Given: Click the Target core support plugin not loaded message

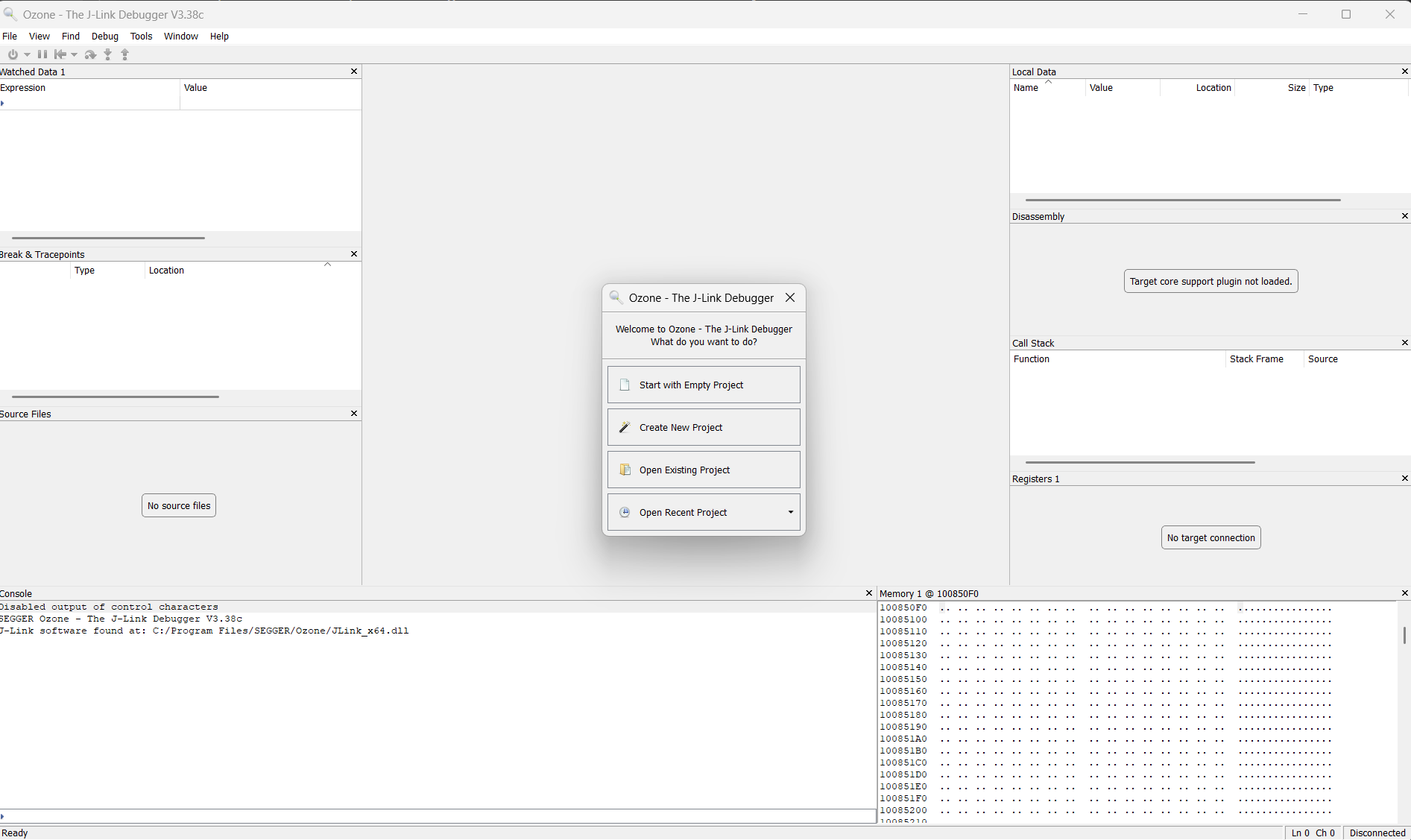Looking at the screenshot, I should click(1210, 281).
